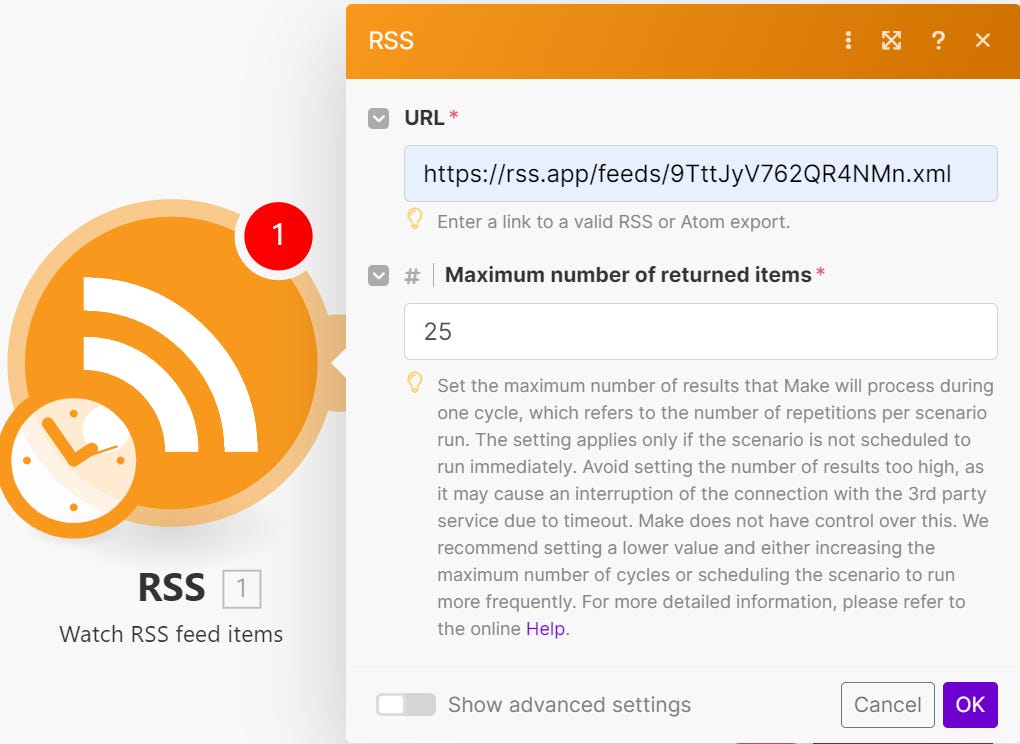Screen dimensions: 1020x744
Task: Collapse the Maximum number of returned items chevron
Action: pos(379,276)
